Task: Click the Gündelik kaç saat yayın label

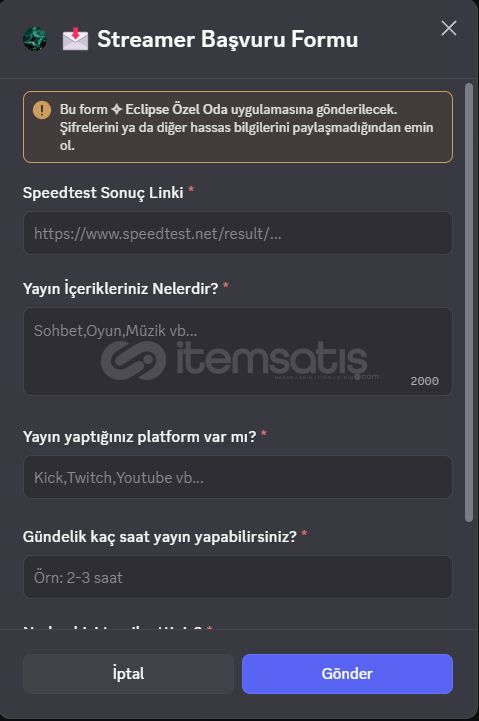Action: pyautogui.click(x=160, y=537)
